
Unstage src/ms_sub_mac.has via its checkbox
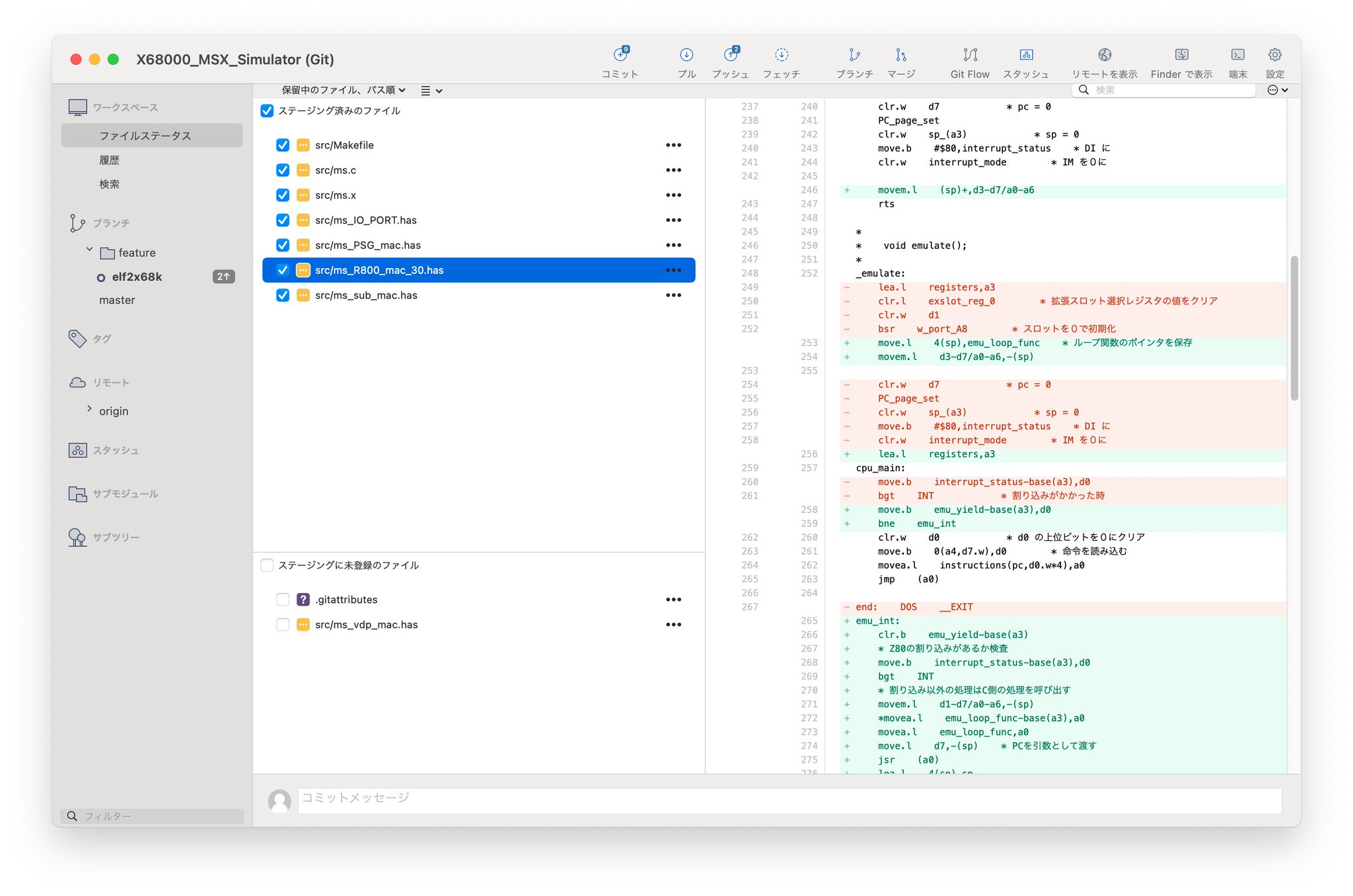click(x=283, y=295)
